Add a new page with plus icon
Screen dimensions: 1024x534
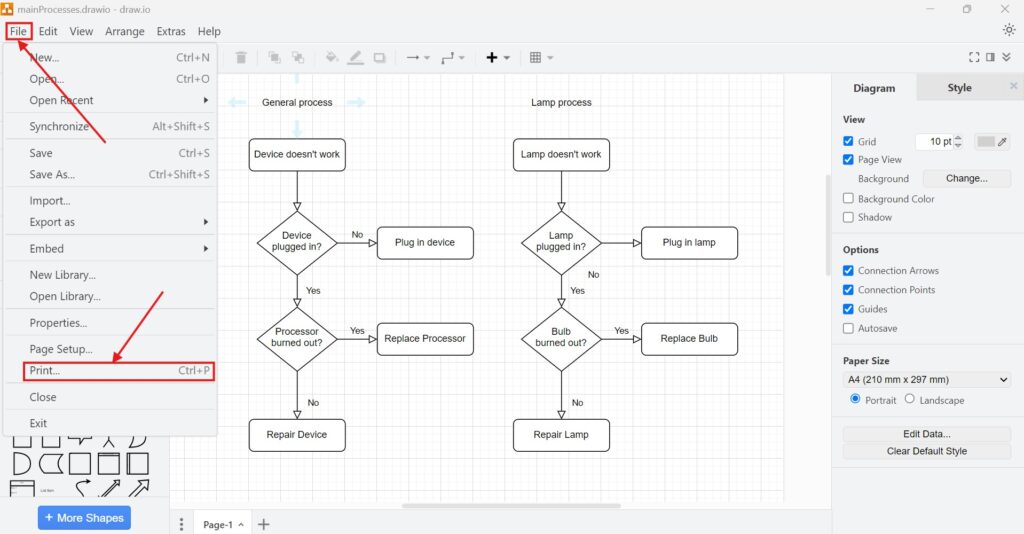pyautogui.click(x=264, y=524)
